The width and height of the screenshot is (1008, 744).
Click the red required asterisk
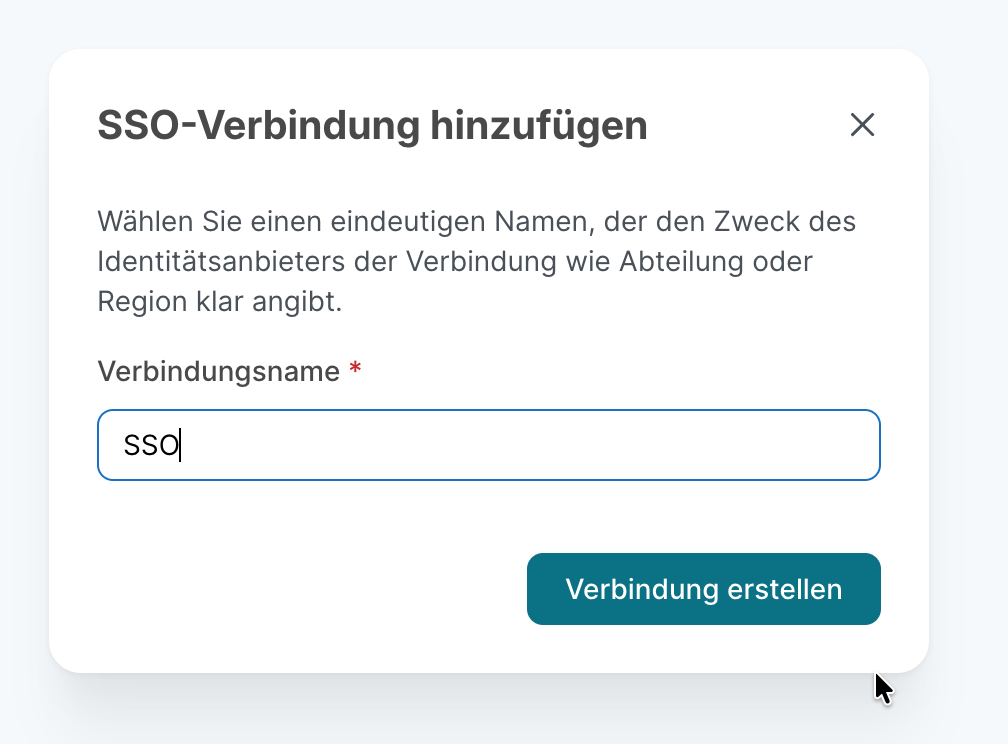pyautogui.click(x=355, y=370)
